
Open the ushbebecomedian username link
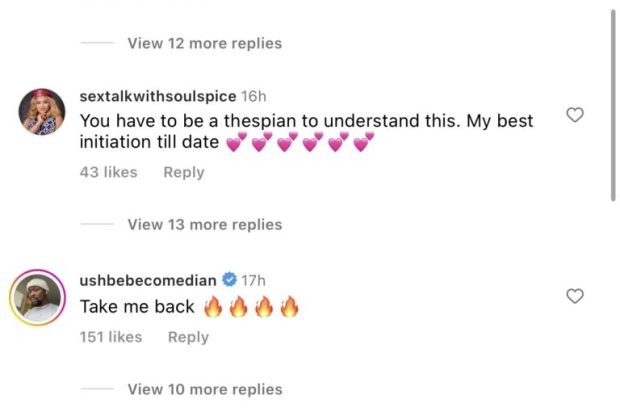pos(149,280)
